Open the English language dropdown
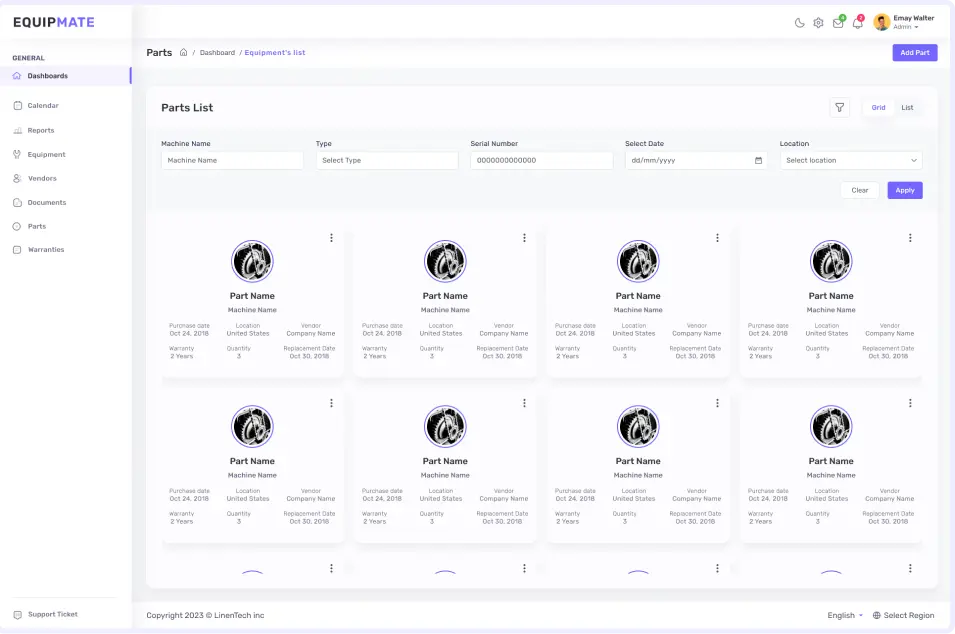Viewport: 955px width, 634px height. pyautogui.click(x=845, y=616)
